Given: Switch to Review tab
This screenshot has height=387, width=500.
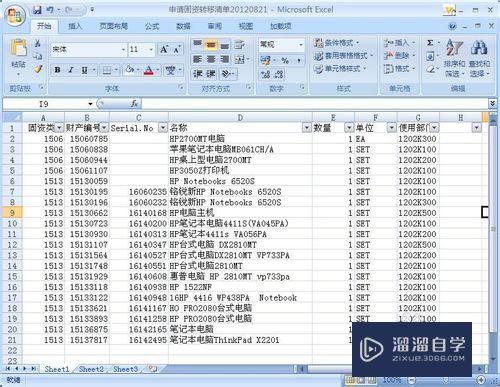Looking at the screenshot, I should pos(215,26).
